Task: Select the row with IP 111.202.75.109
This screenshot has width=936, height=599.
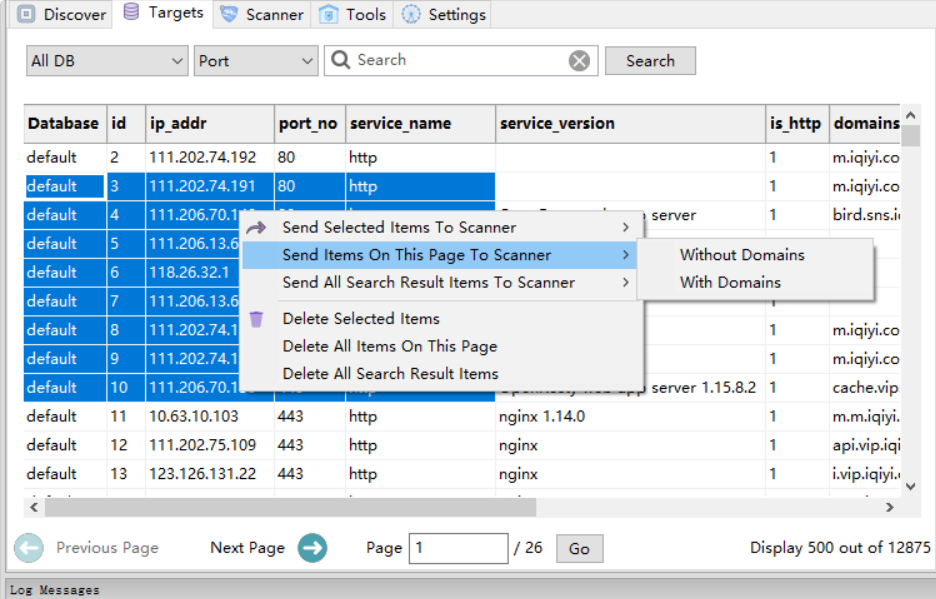Action: [x=462, y=445]
